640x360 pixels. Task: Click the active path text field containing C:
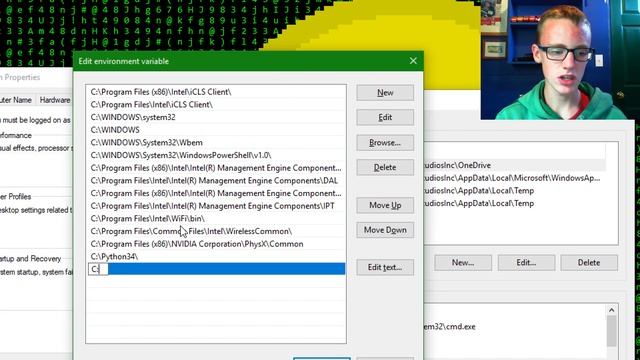98,269
